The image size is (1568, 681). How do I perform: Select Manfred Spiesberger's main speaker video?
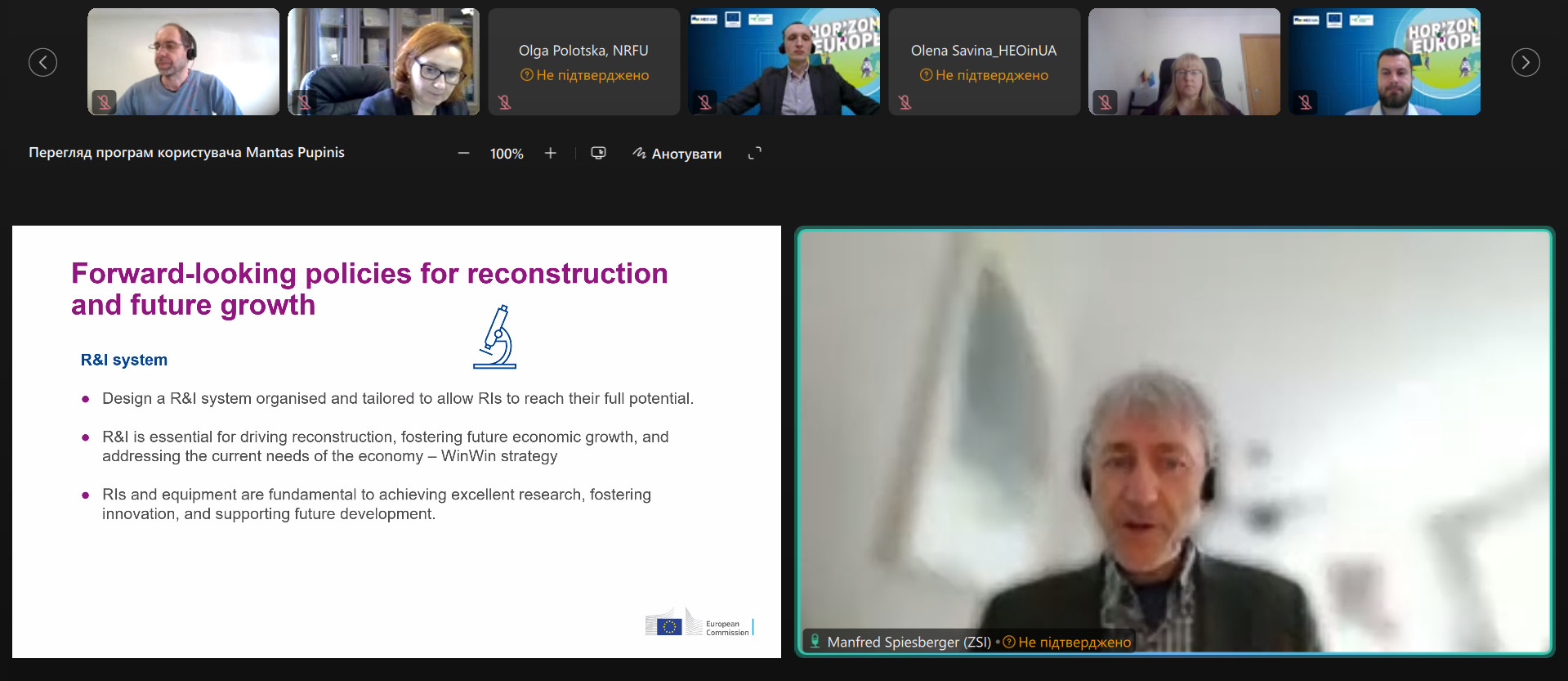click(x=1175, y=441)
